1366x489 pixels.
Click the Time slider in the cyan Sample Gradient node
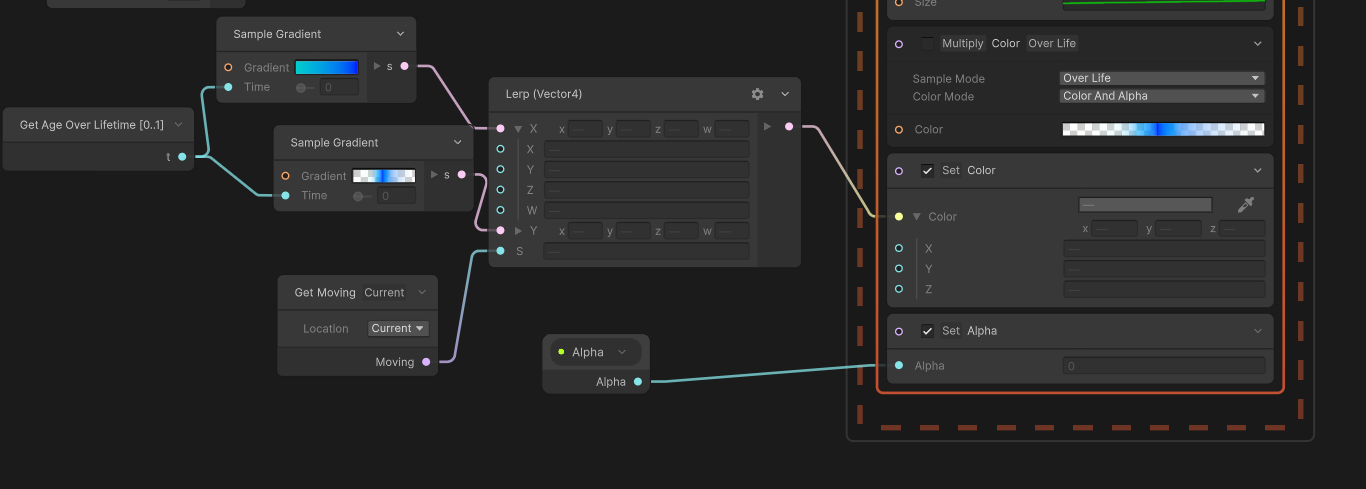click(x=306, y=87)
